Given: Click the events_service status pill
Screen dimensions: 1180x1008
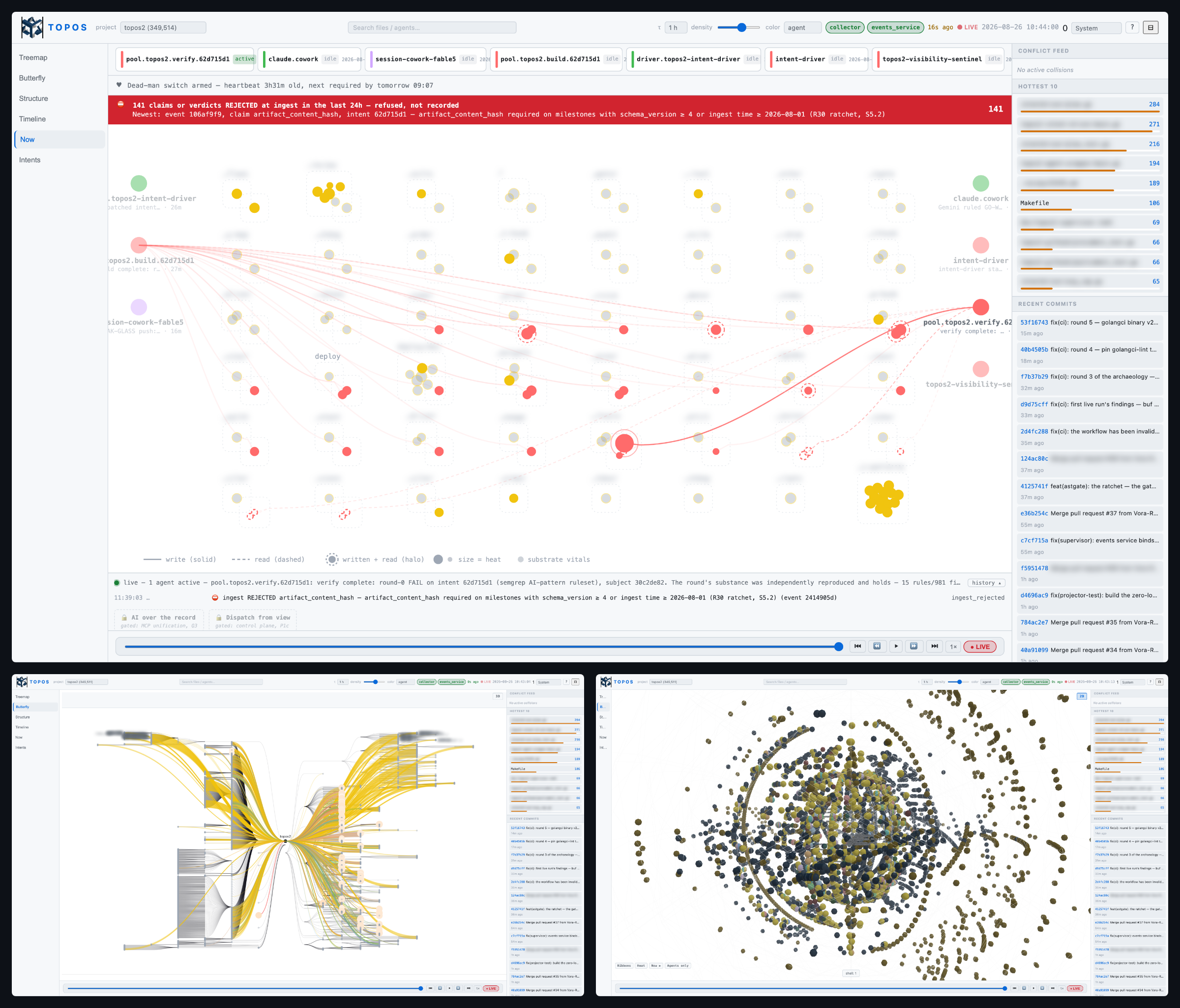Looking at the screenshot, I should (x=895, y=28).
